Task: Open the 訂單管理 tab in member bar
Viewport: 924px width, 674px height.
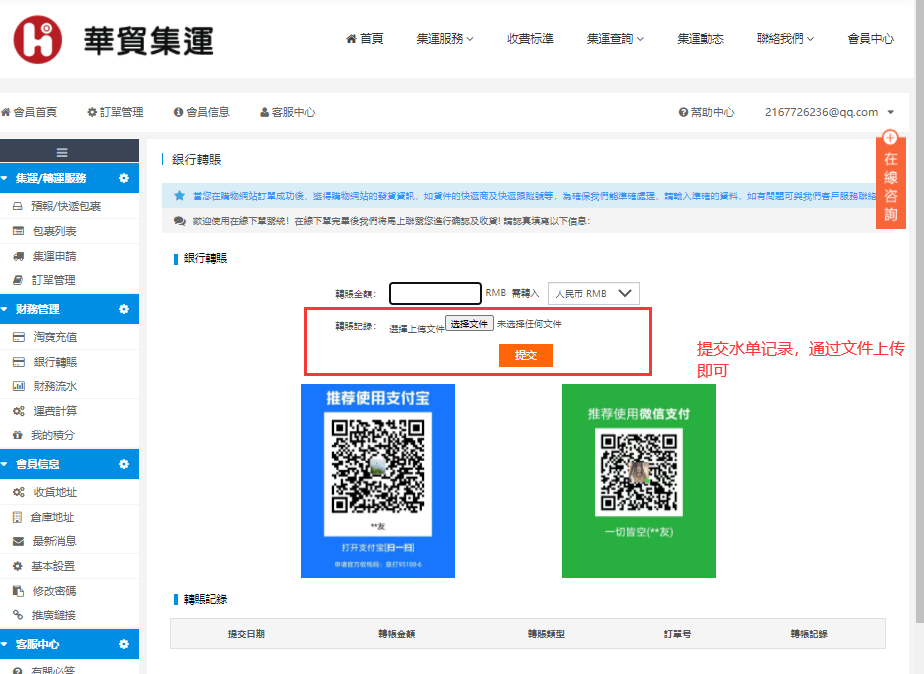Action: coord(115,113)
